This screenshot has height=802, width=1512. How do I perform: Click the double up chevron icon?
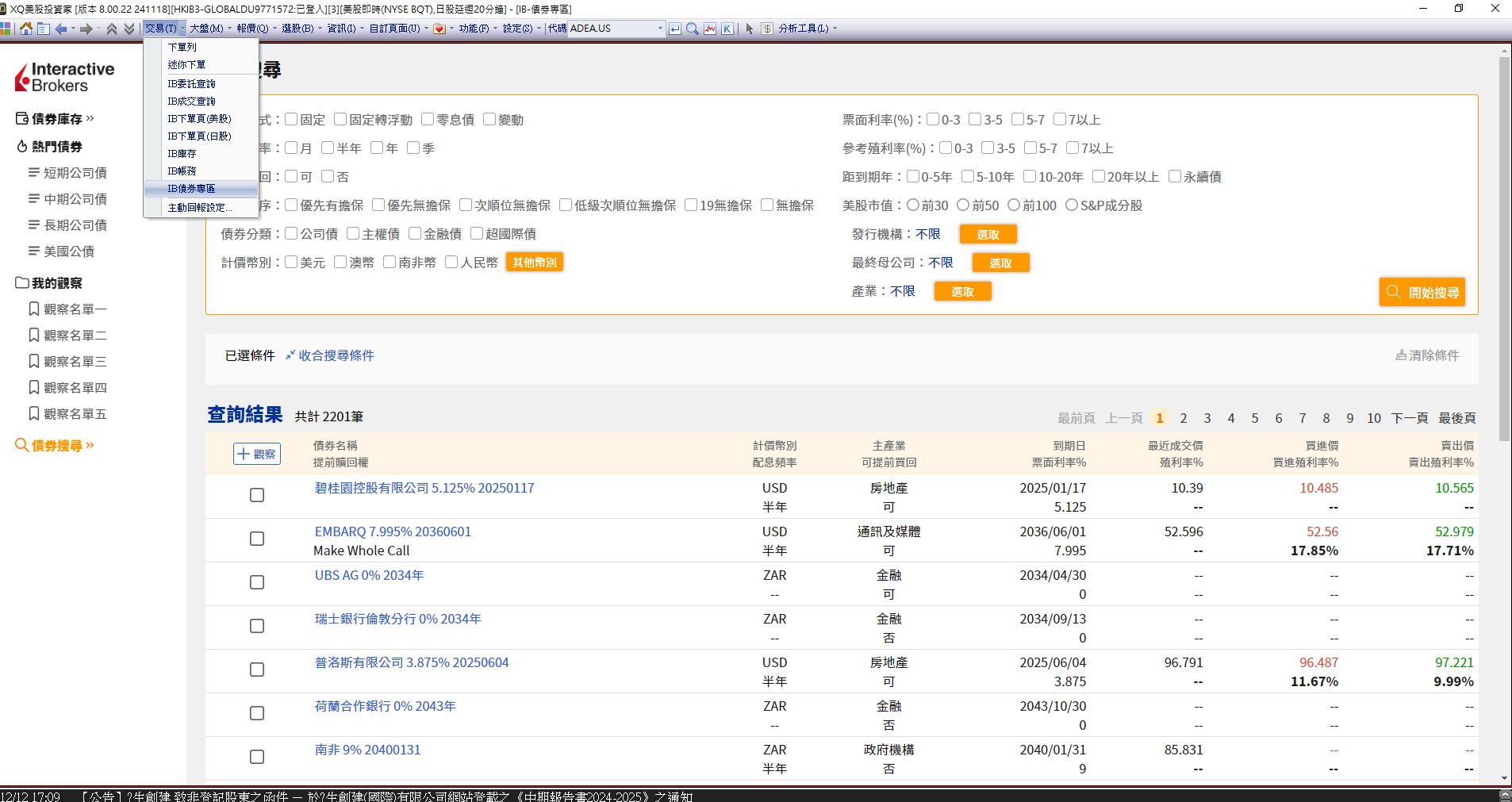click(112, 29)
